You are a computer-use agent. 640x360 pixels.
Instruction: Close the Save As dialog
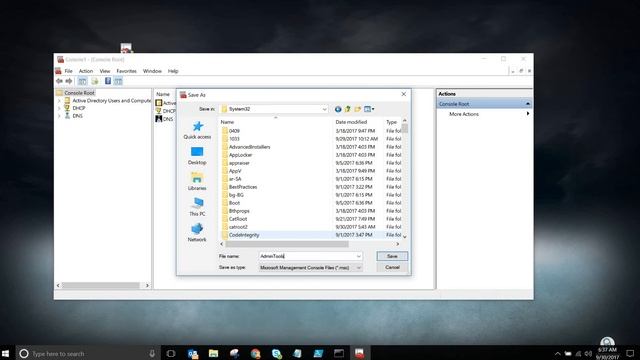click(404, 94)
